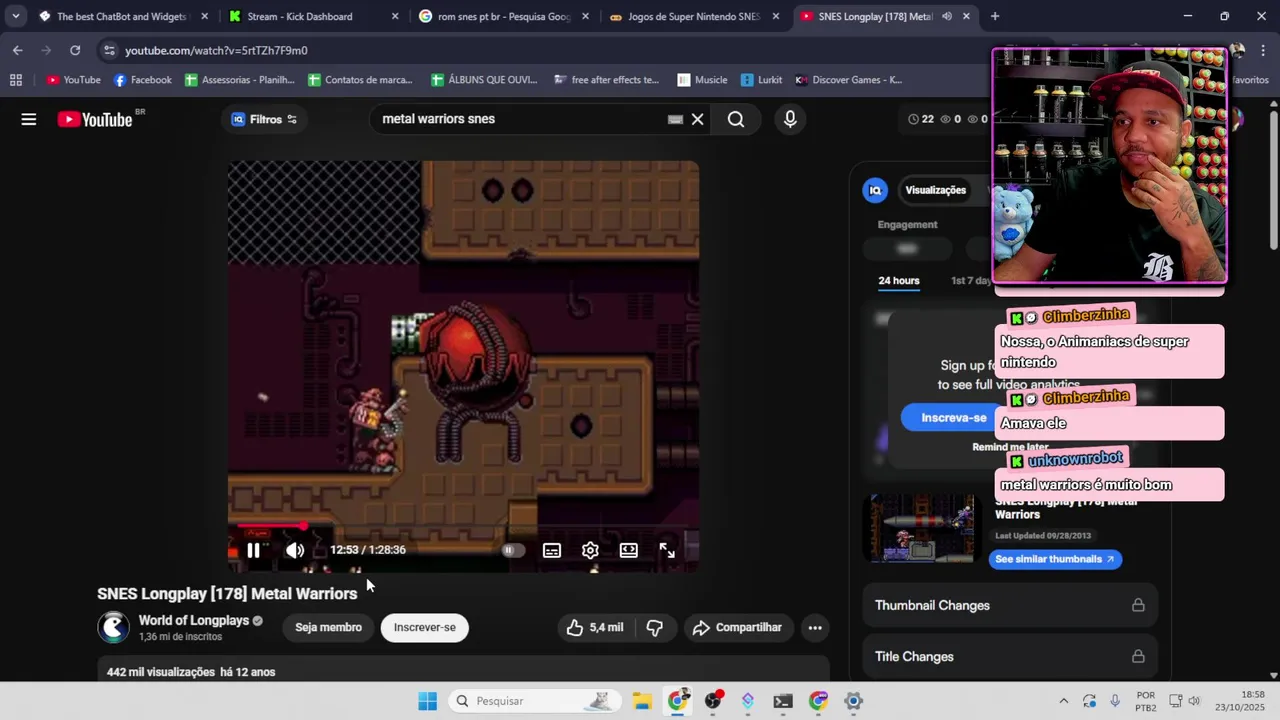Open the World of Longplays channel avatar
The height and width of the screenshot is (720, 1280).
point(113,627)
